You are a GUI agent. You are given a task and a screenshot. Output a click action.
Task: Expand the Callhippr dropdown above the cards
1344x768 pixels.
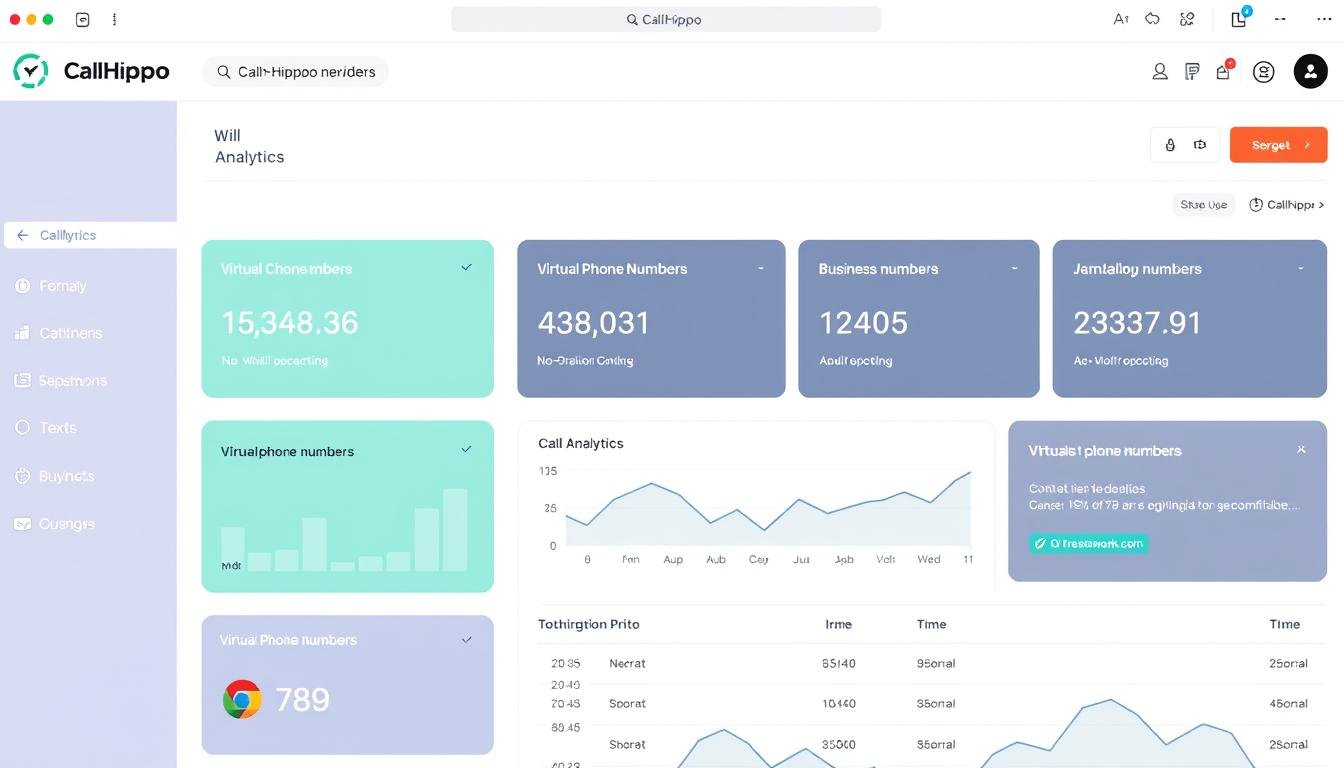[x=1286, y=204]
